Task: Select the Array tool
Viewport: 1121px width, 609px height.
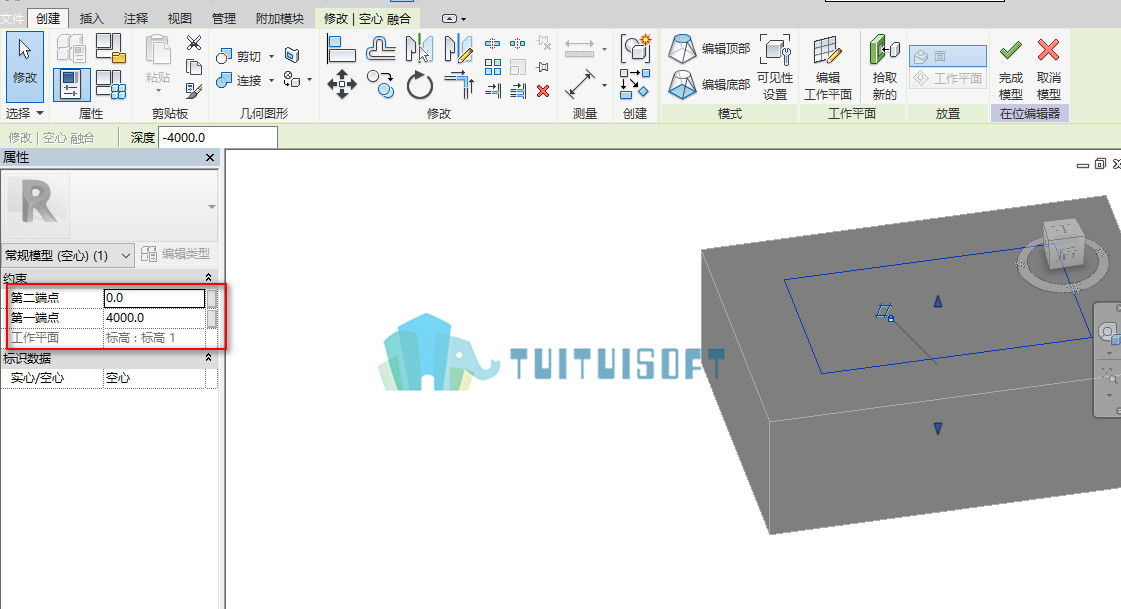Action: [x=493, y=67]
